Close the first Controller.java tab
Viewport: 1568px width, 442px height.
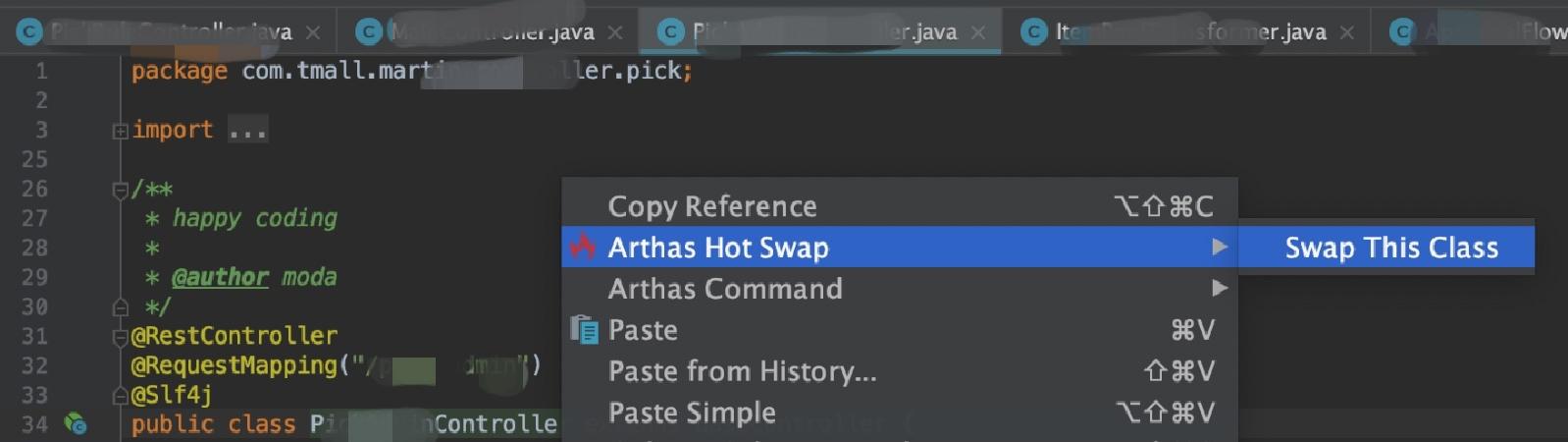coord(312,32)
